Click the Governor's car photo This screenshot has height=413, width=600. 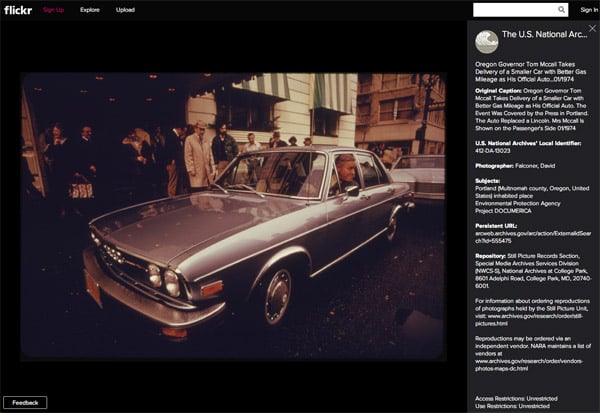233,217
